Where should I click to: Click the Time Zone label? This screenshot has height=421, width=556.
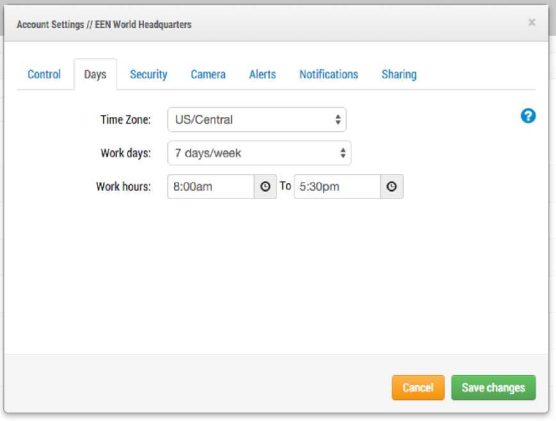click(126, 120)
